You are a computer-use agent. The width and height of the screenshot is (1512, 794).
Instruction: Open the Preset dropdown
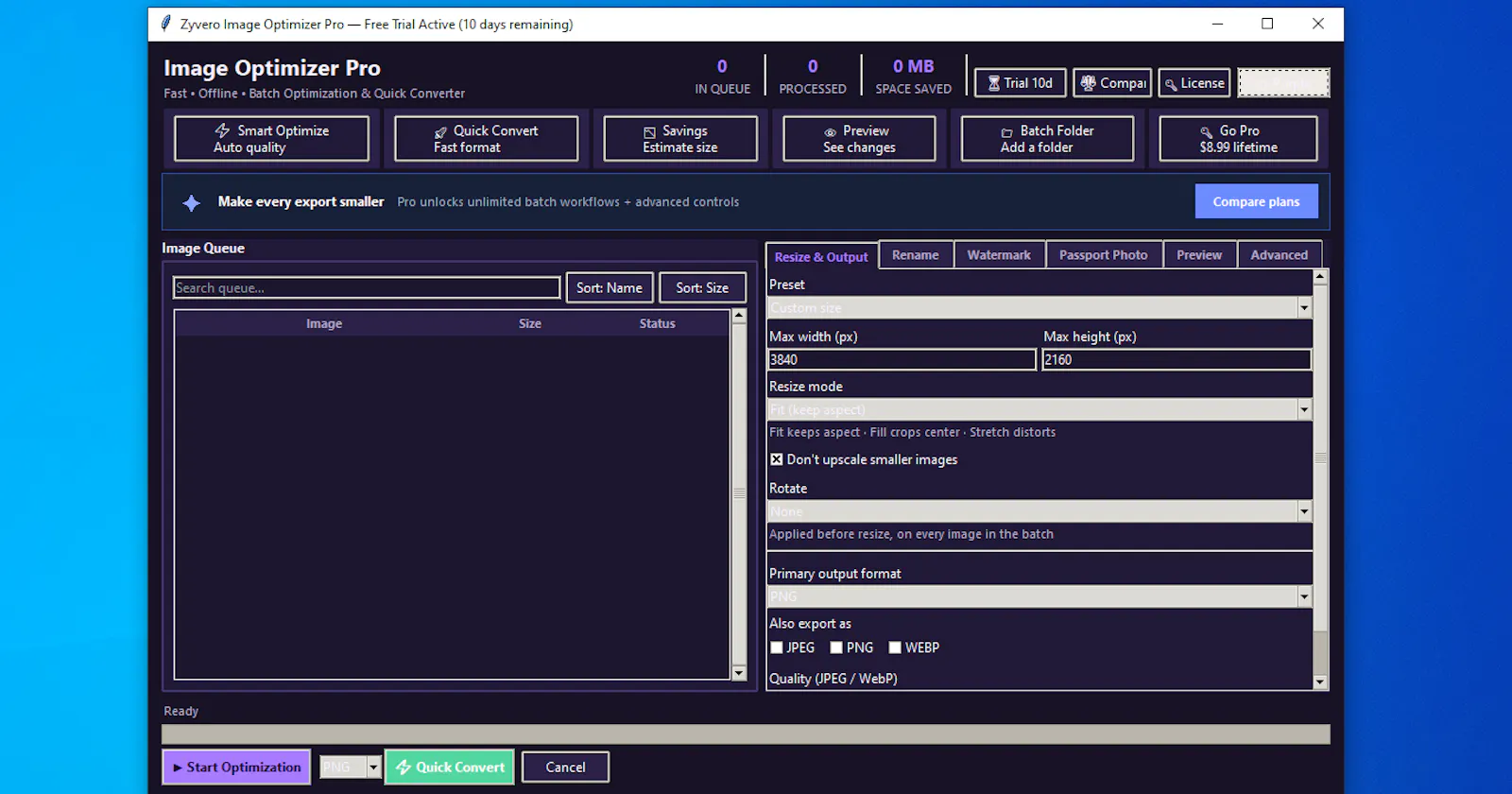click(x=1039, y=307)
